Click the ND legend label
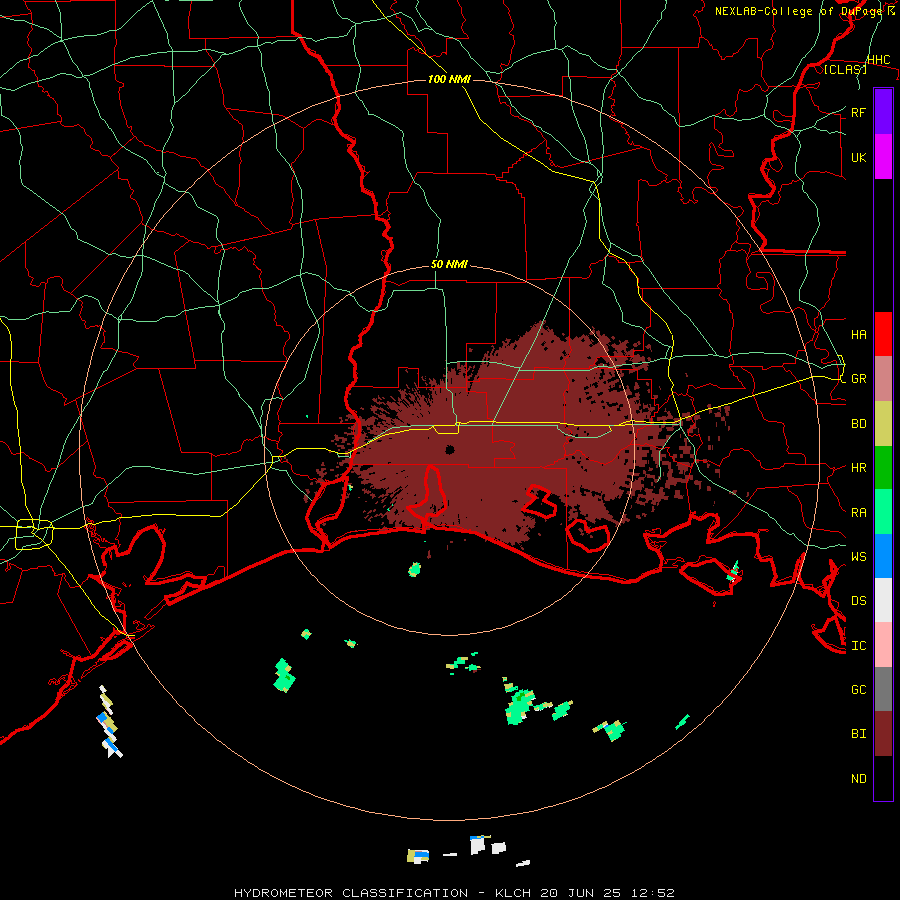900x900 pixels. tap(858, 778)
